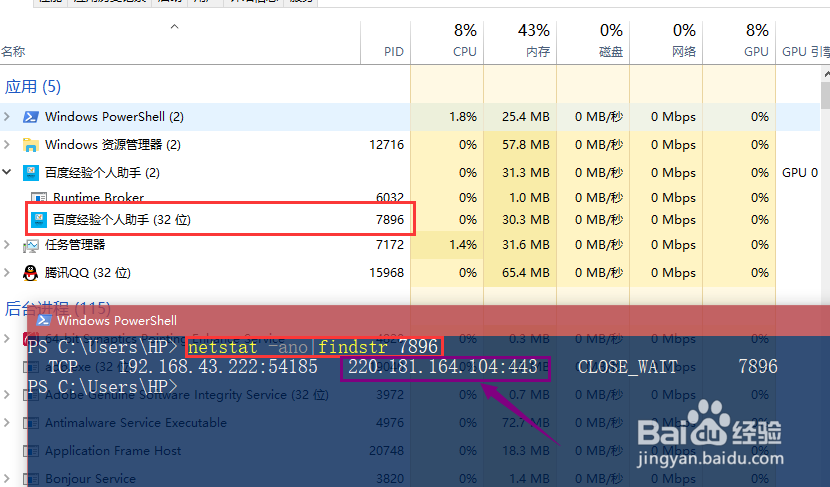Select the Windows PowerShell (2) row

410,116
